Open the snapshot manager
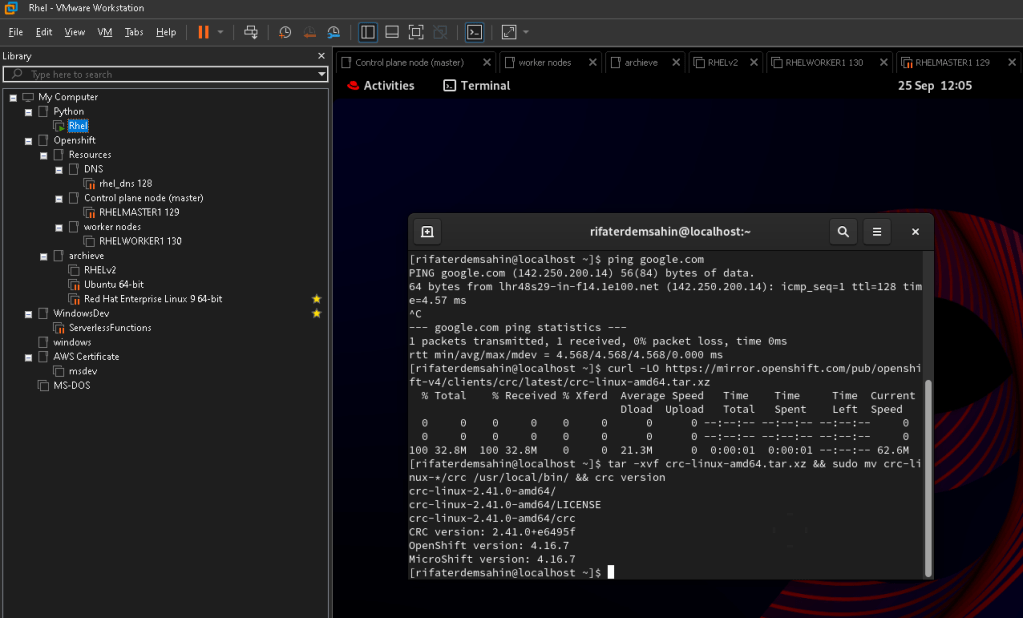This screenshot has width=1023, height=618. click(333, 32)
